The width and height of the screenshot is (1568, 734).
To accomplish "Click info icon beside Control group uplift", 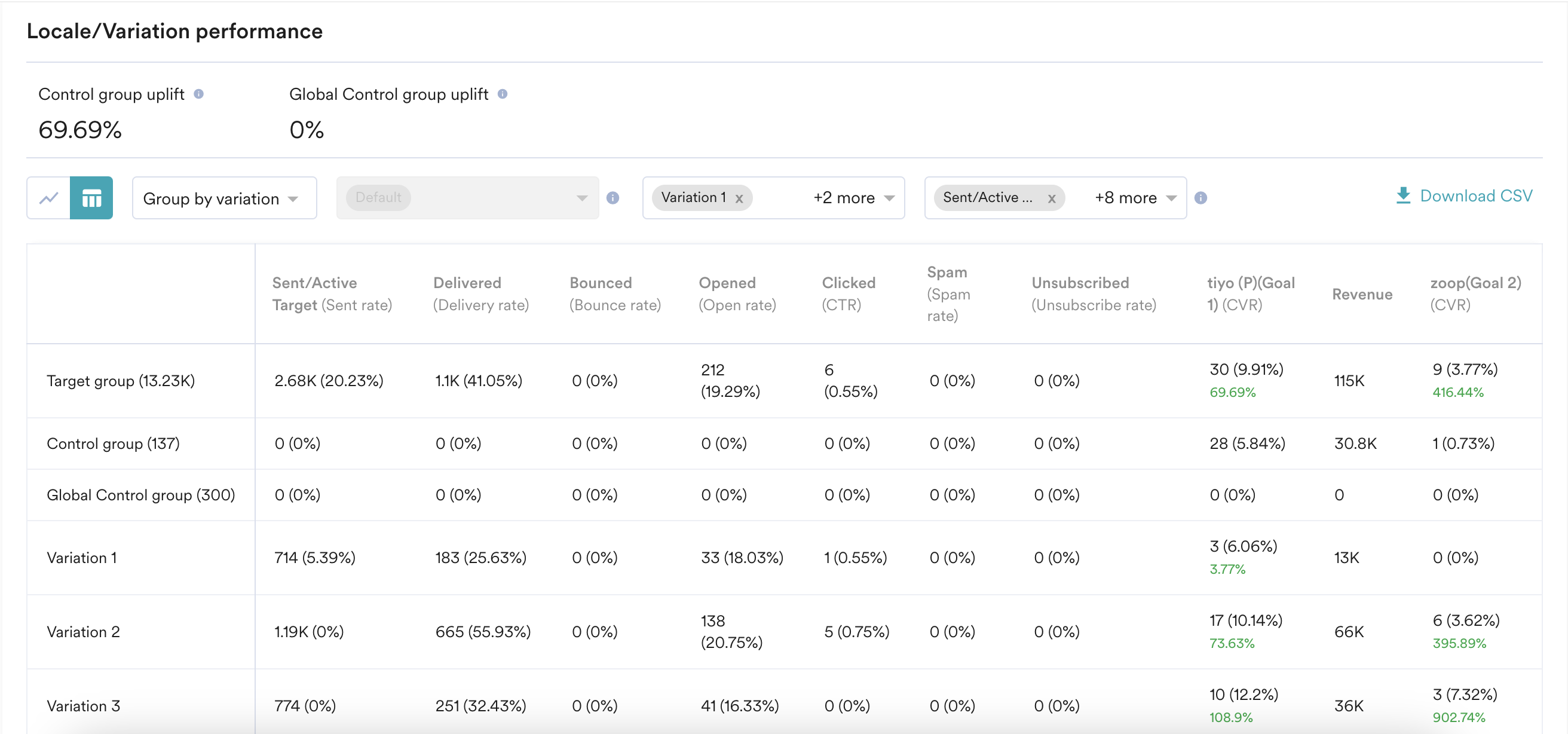I will coord(198,94).
